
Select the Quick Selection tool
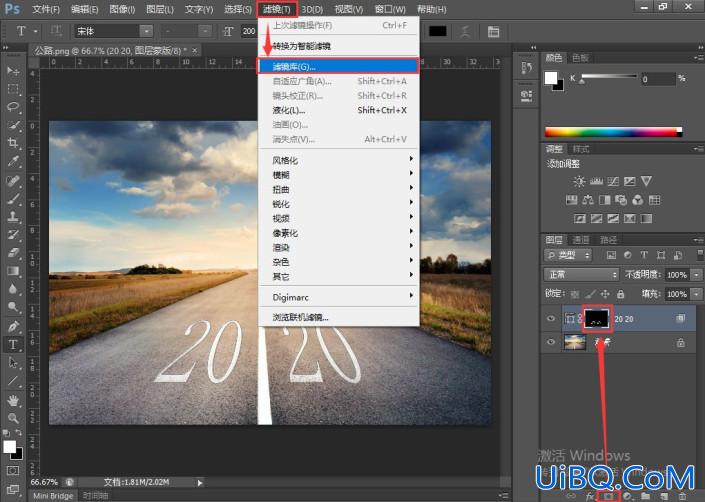13,125
